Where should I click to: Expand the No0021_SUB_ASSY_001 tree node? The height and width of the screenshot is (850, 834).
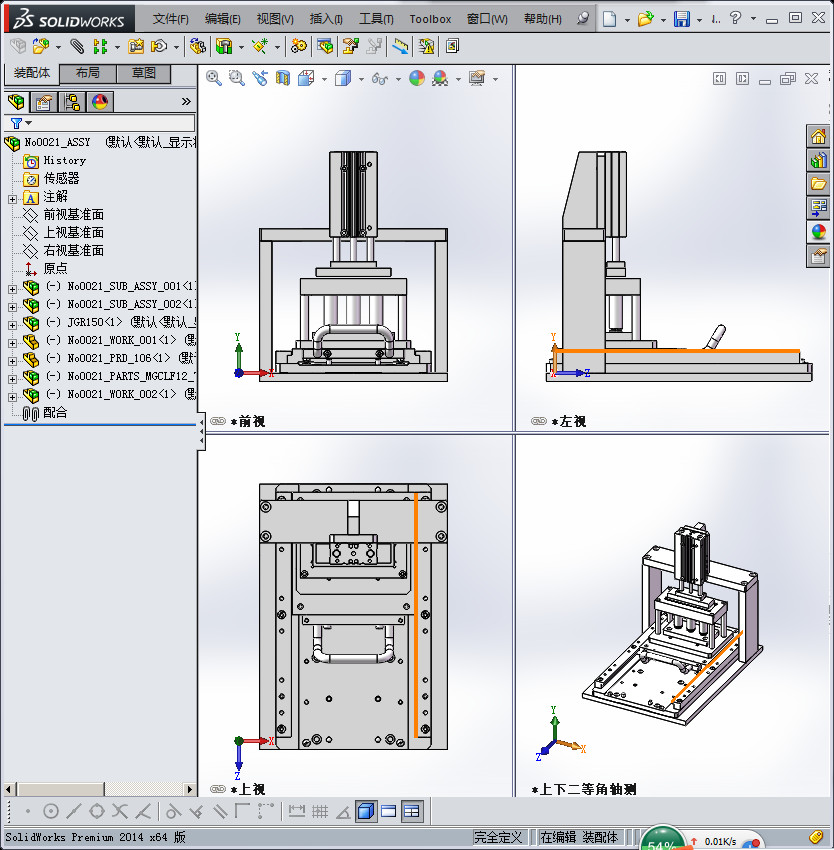(13, 287)
